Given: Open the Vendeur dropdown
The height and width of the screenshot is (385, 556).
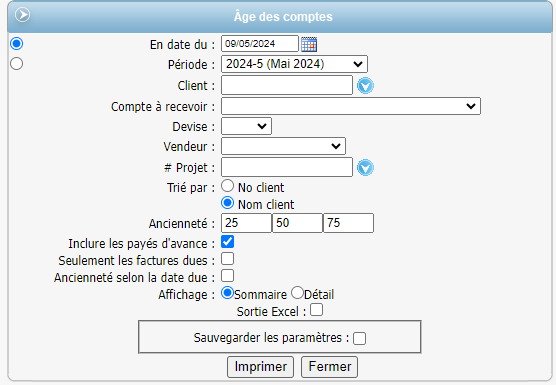Looking at the screenshot, I should (x=283, y=146).
